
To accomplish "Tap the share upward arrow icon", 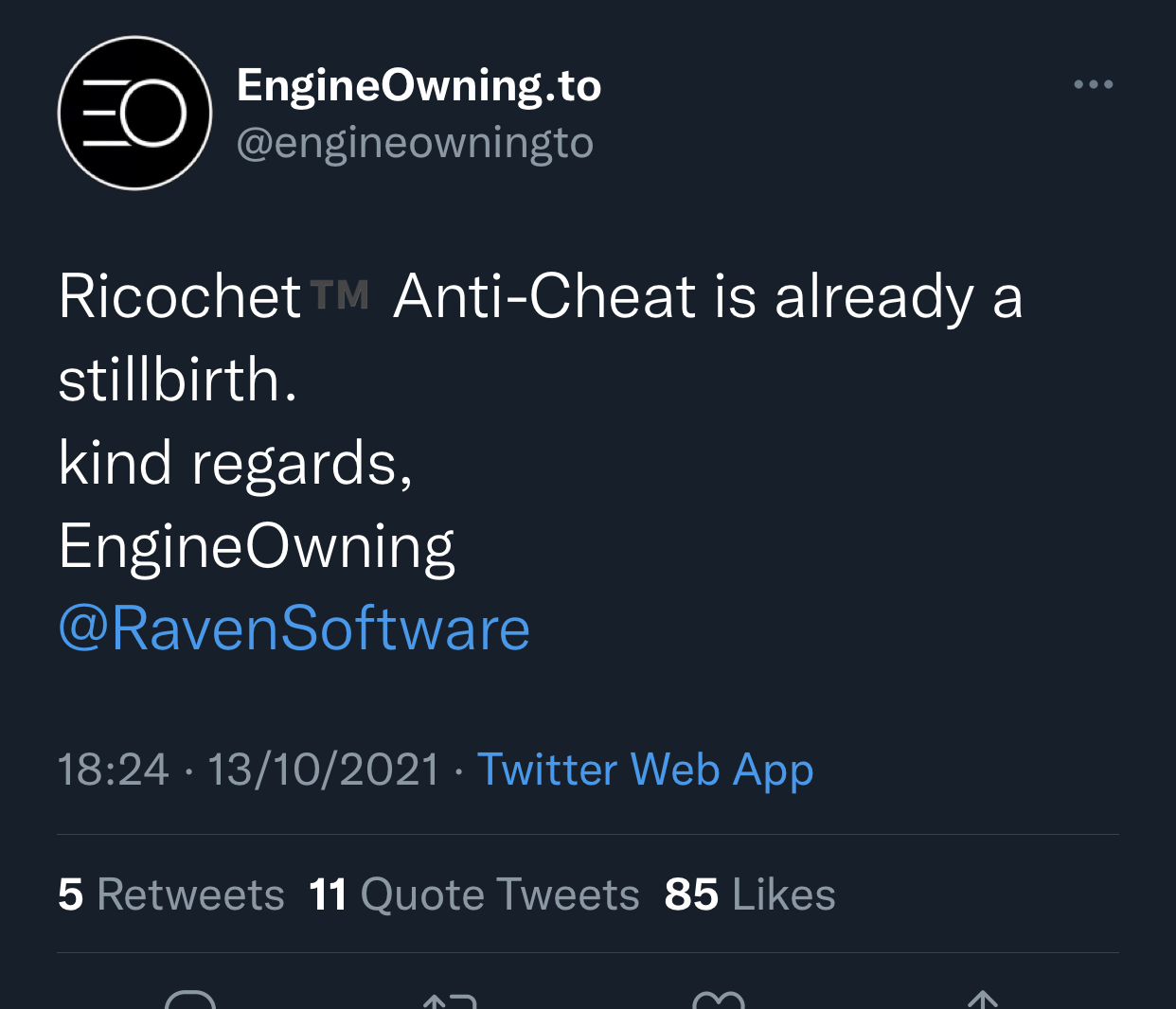I will (x=983, y=1000).
